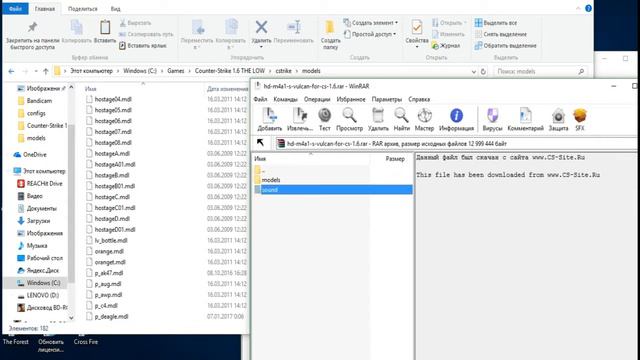The width and height of the screenshot is (640, 360).
Task: Select sound folder in WinRAR list
Action: coord(333,190)
